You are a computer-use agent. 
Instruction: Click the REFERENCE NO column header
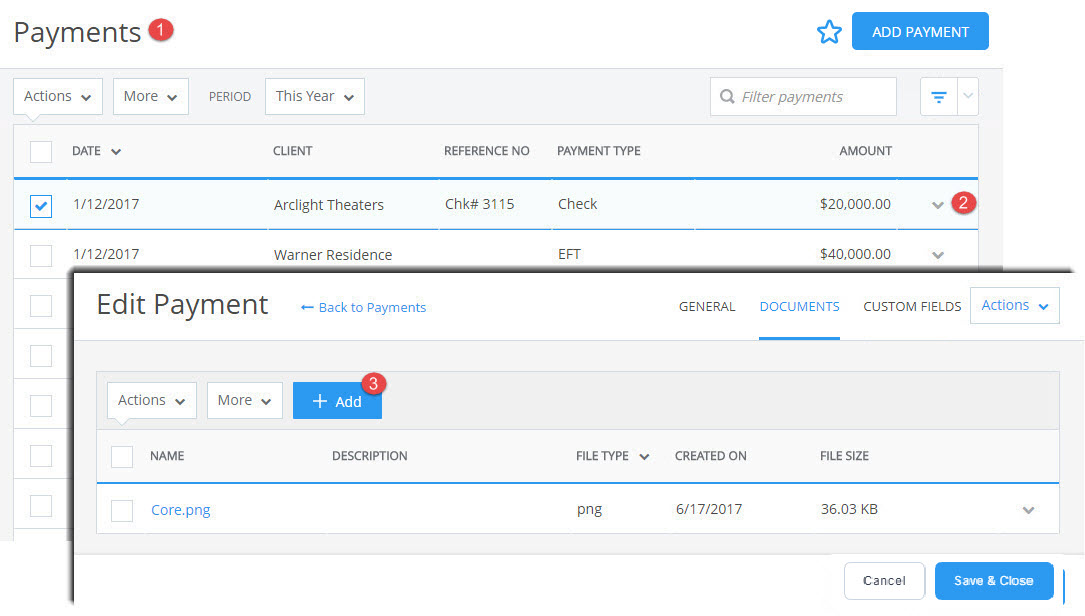(x=486, y=151)
